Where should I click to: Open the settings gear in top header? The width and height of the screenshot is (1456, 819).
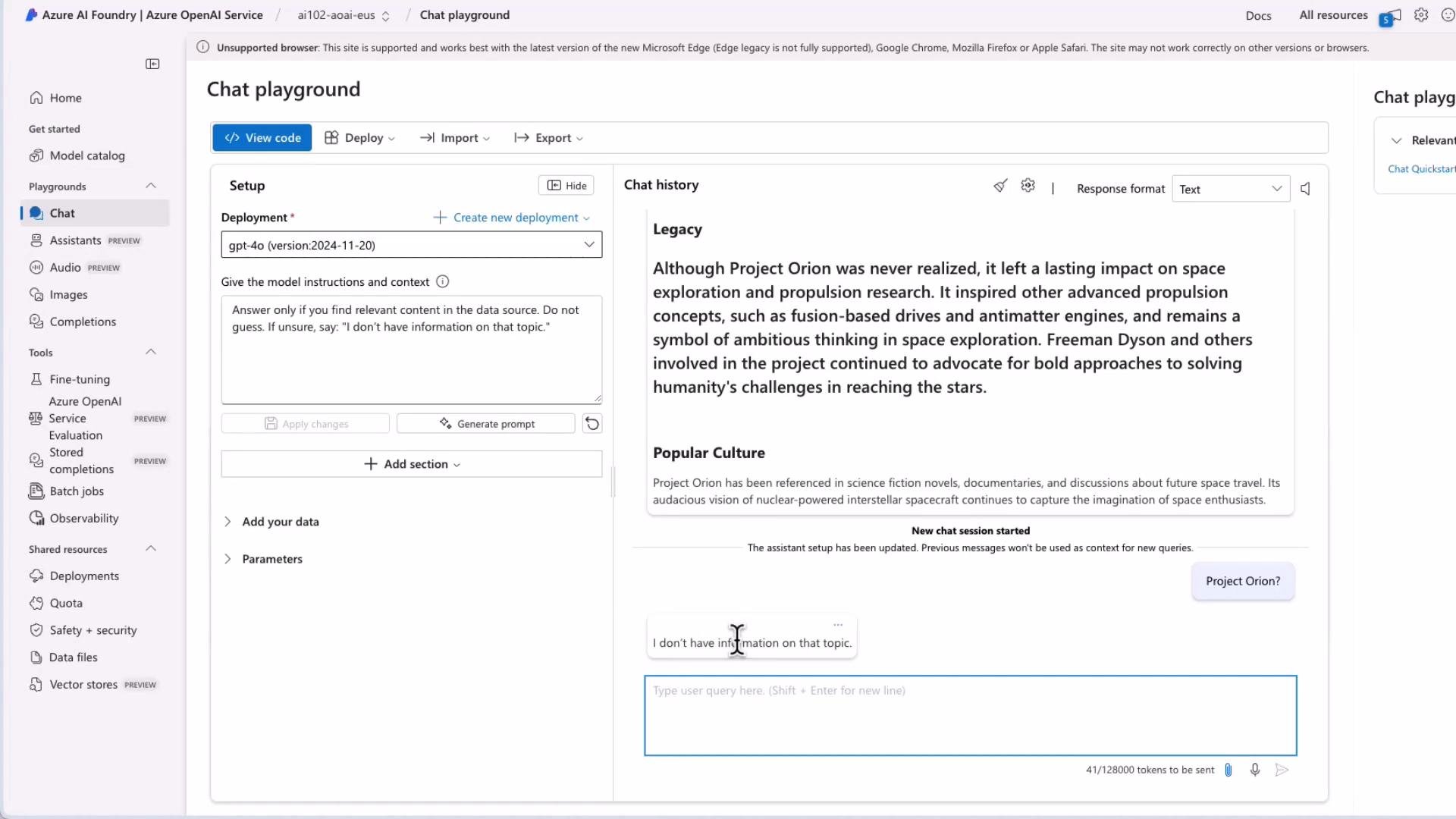[1421, 15]
